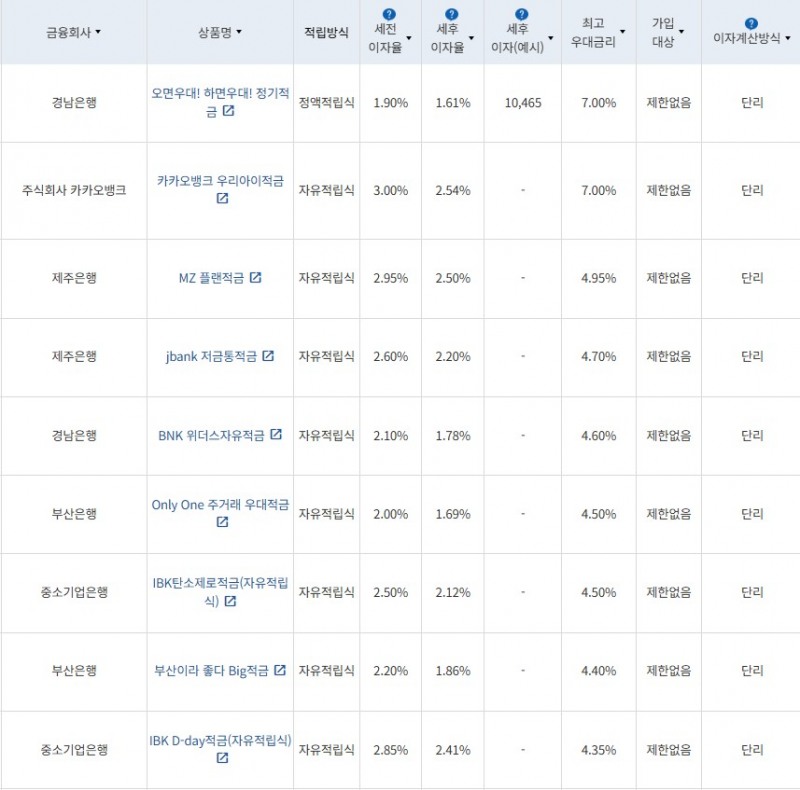Sort table using 최고 우대금리 header arrow

621,32
